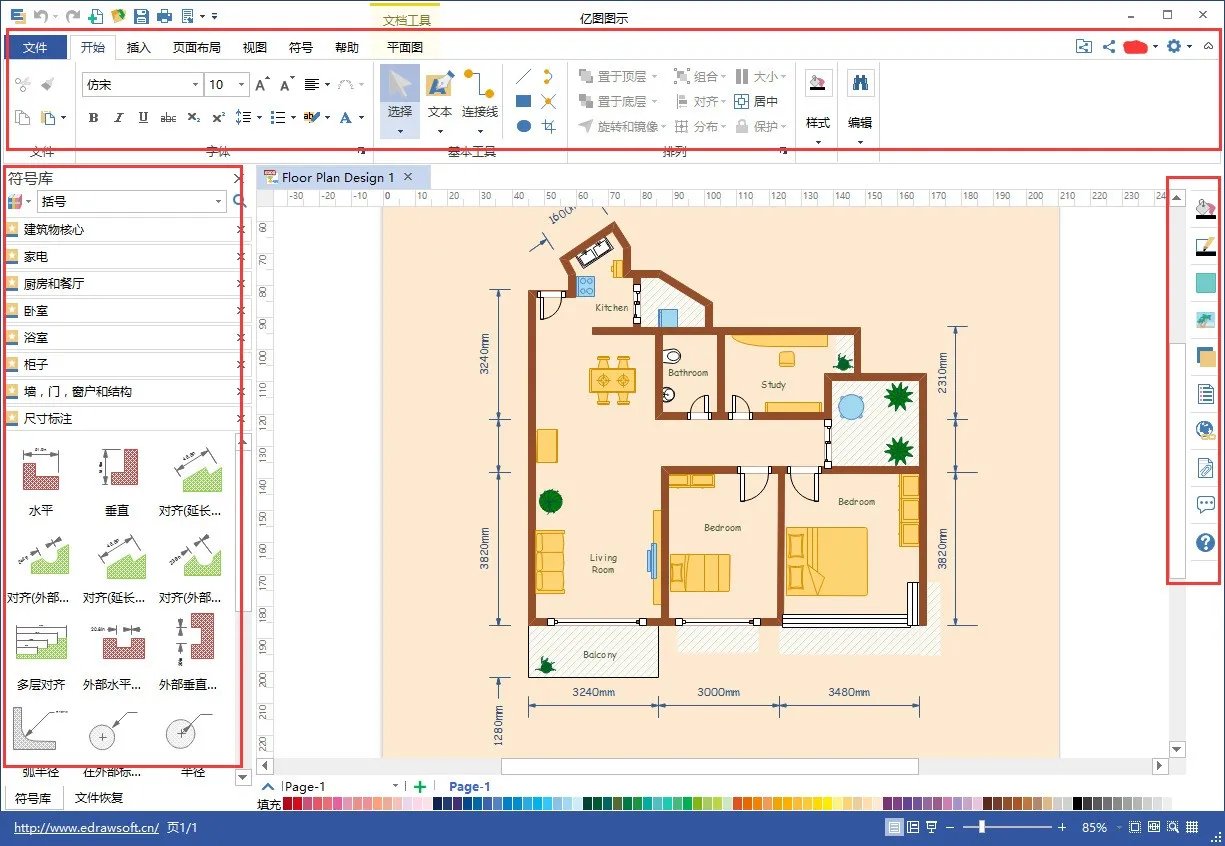Screen dimensions: 1225x846
Task: Pick the rectangle shape drawing tool
Action: coord(523,101)
